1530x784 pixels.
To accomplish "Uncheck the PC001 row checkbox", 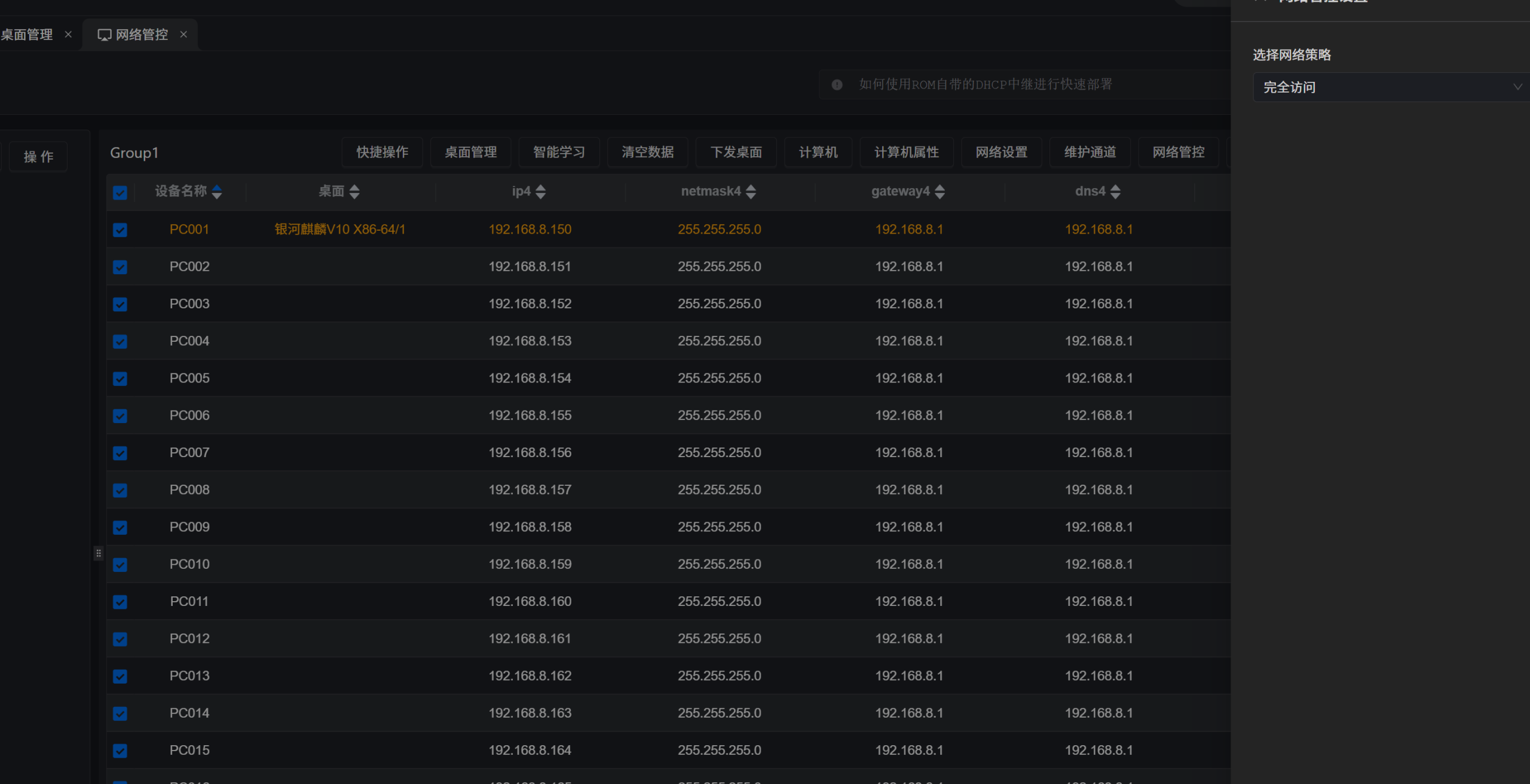I will 120,230.
